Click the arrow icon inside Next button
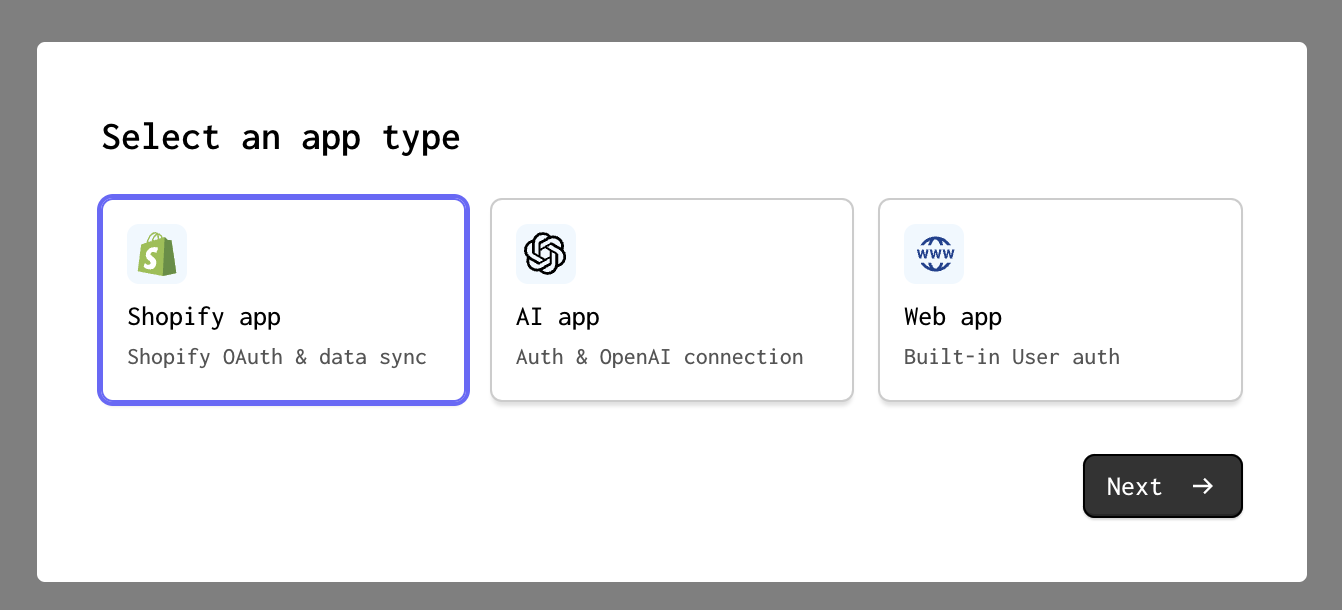The width and height of the screenshot is (1342, 610). point(1203,486)
